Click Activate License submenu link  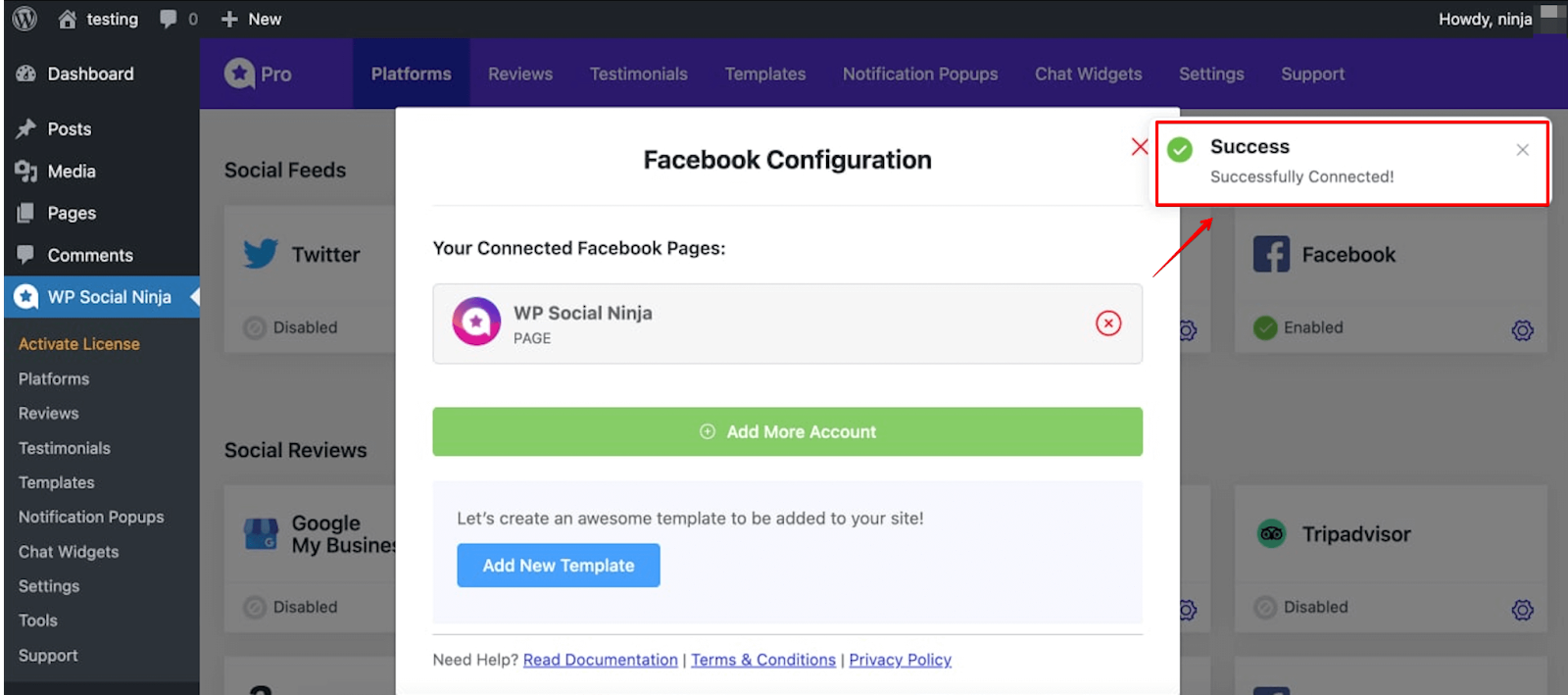coord(78,344)
